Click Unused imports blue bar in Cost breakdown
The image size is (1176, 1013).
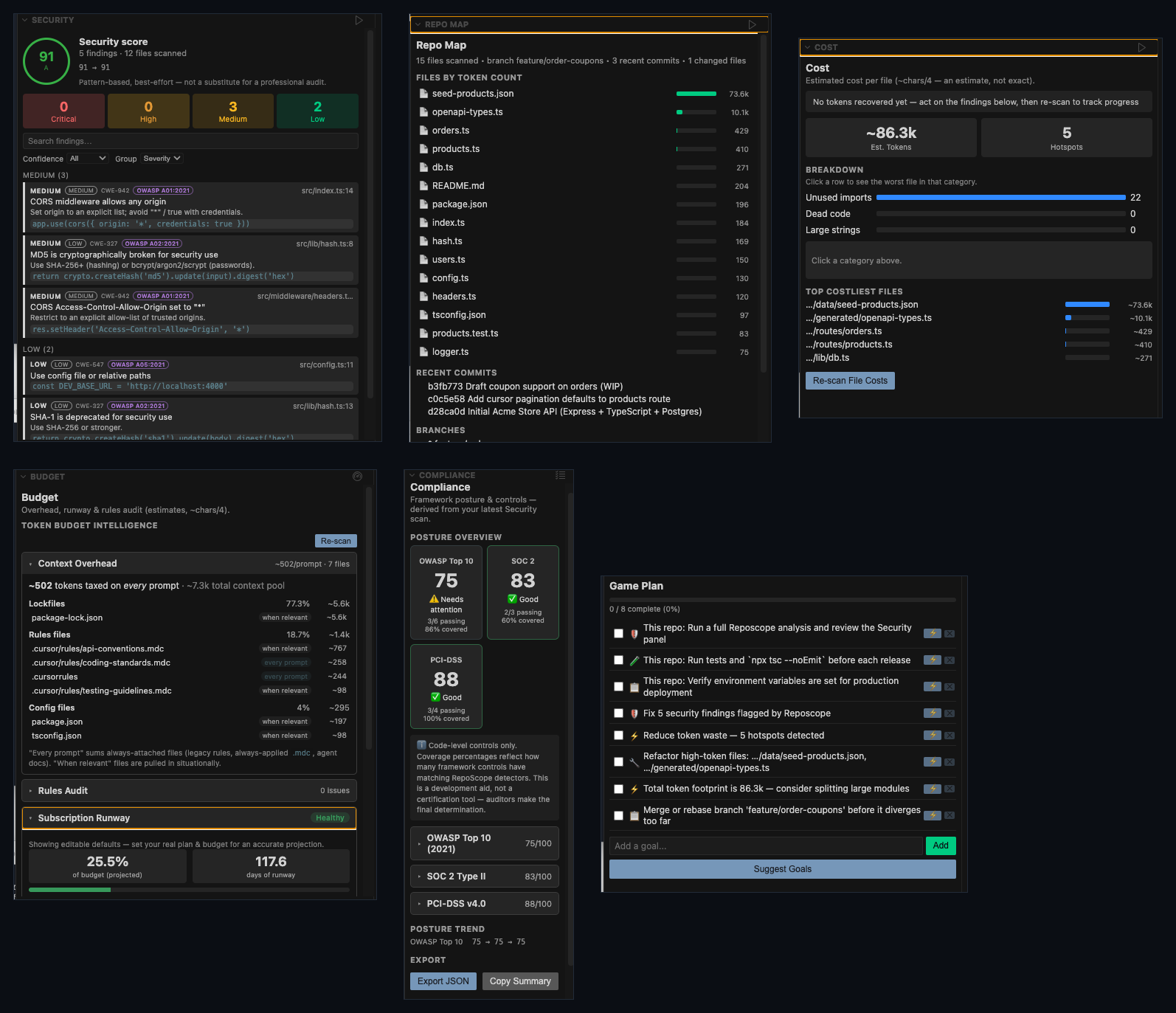[1000, 198]
